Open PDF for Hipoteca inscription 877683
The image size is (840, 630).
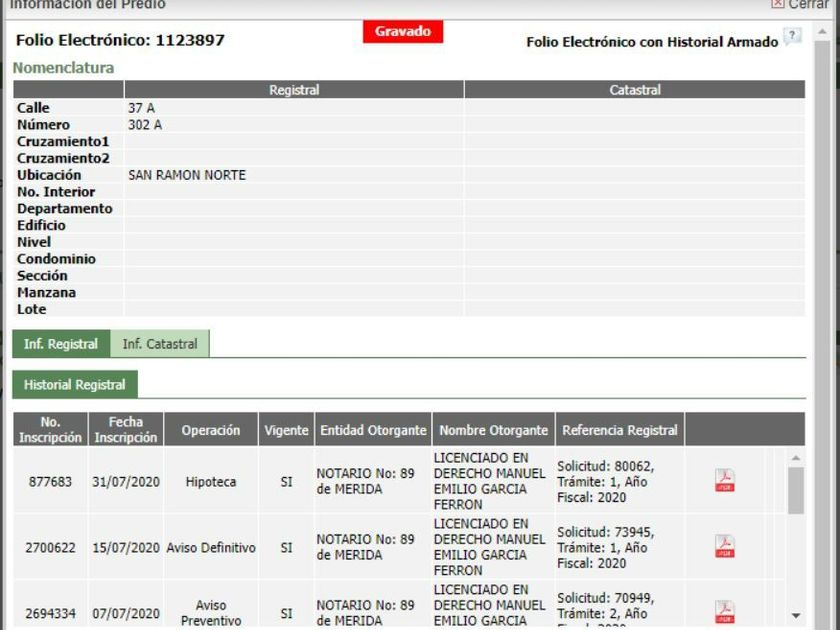[724, 481]
